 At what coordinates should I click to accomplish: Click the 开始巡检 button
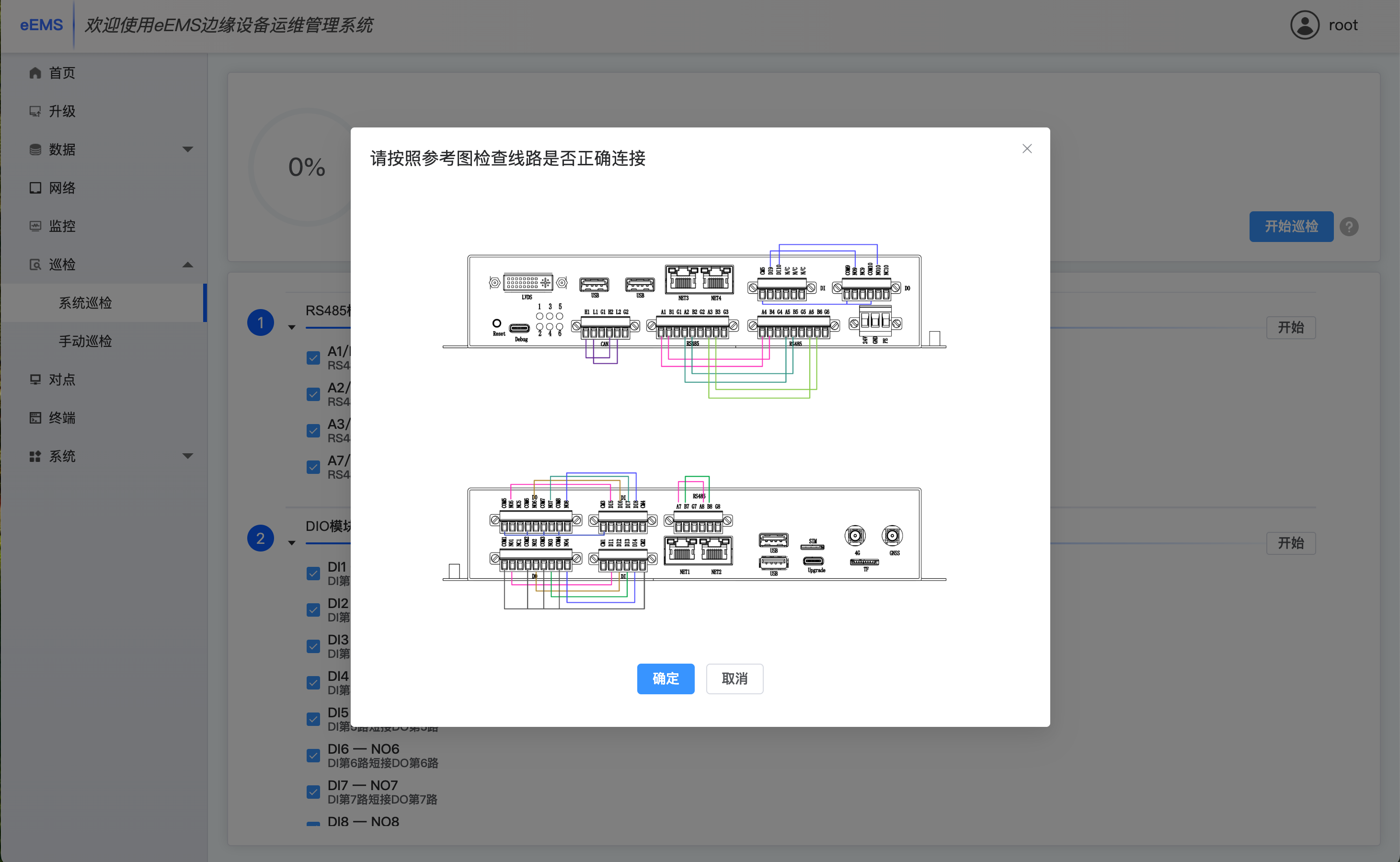(x=1291, y=226)
